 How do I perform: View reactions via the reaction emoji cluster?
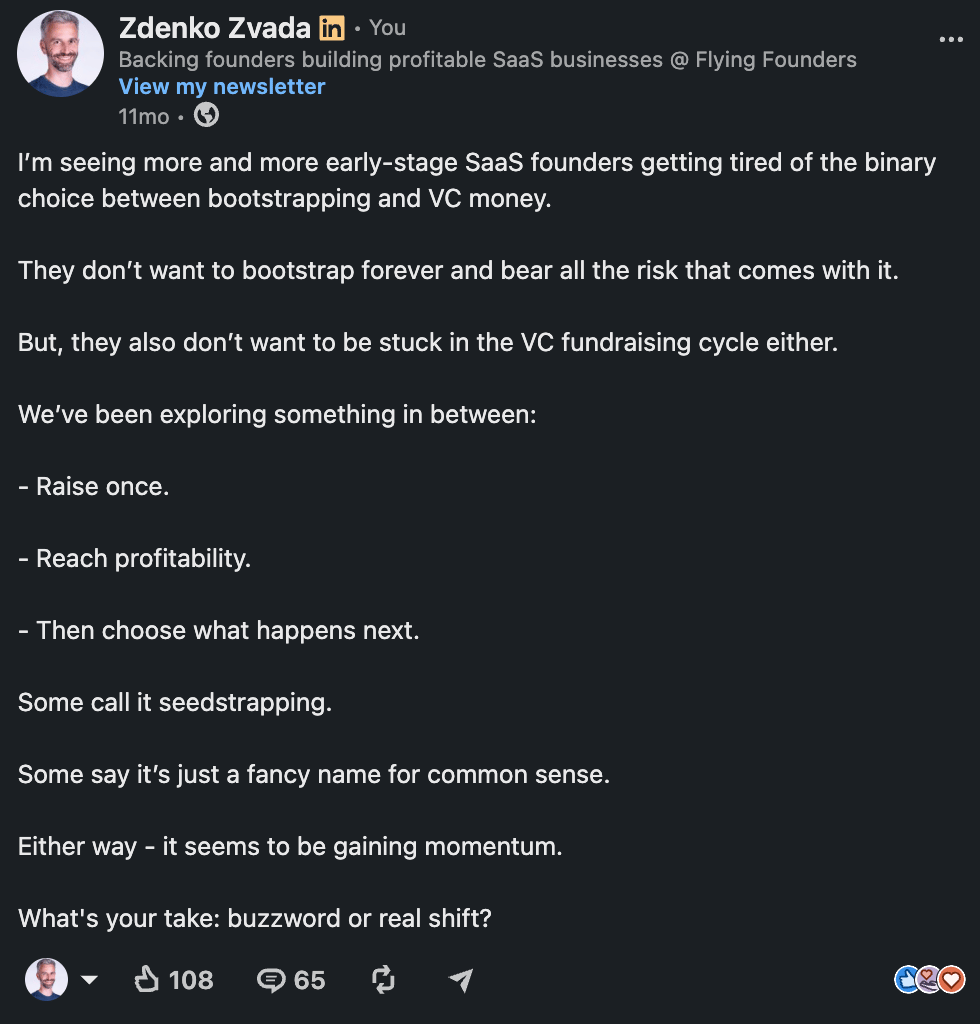pyautogui.click(x=929, y=980)
